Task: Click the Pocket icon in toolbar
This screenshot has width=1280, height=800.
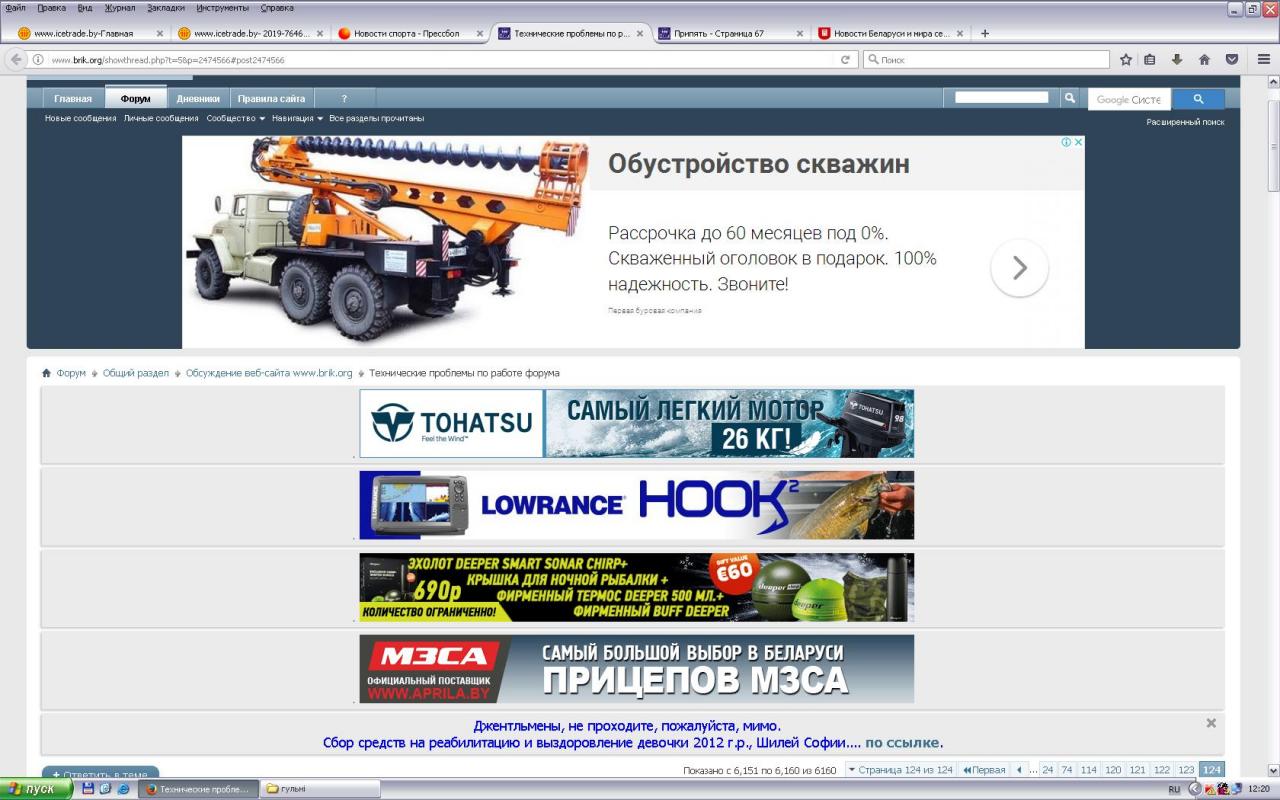Action: (1232, 60)
